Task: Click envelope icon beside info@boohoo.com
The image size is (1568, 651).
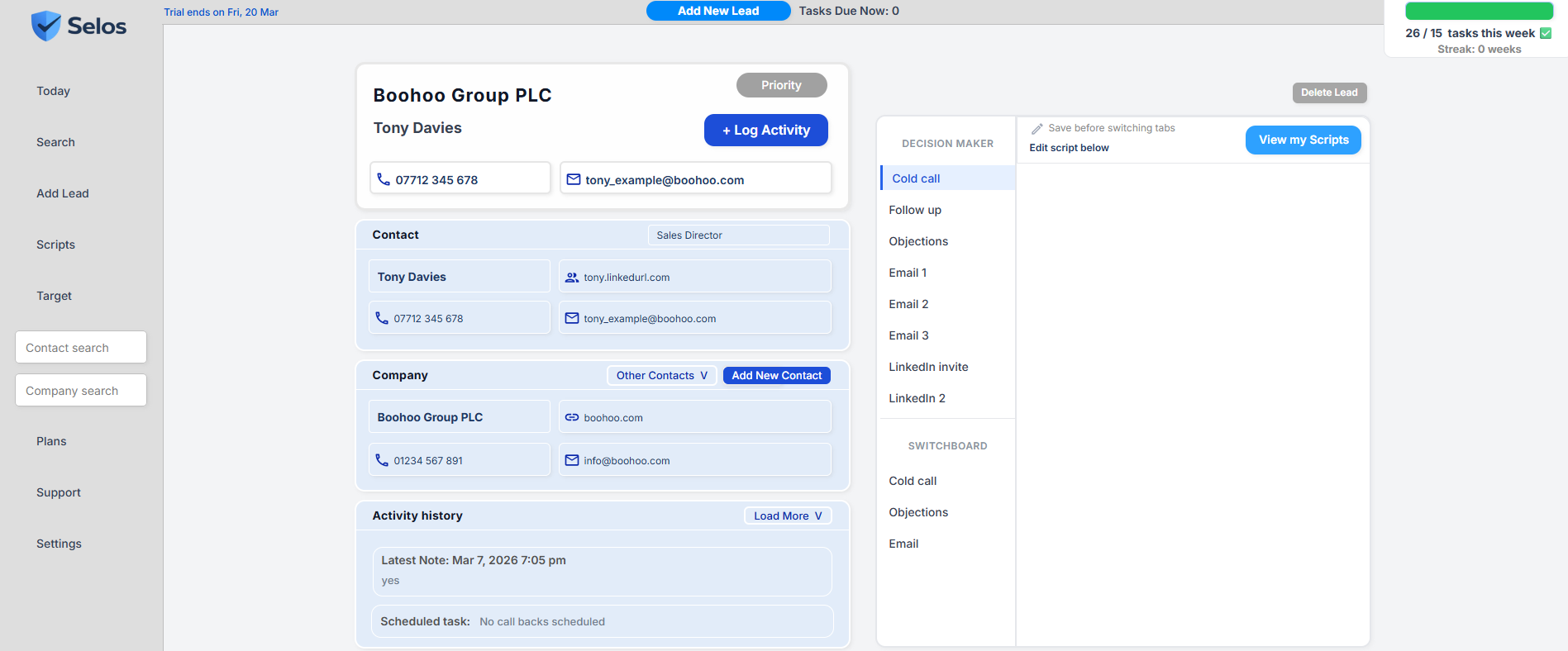Action: point(572,460)
